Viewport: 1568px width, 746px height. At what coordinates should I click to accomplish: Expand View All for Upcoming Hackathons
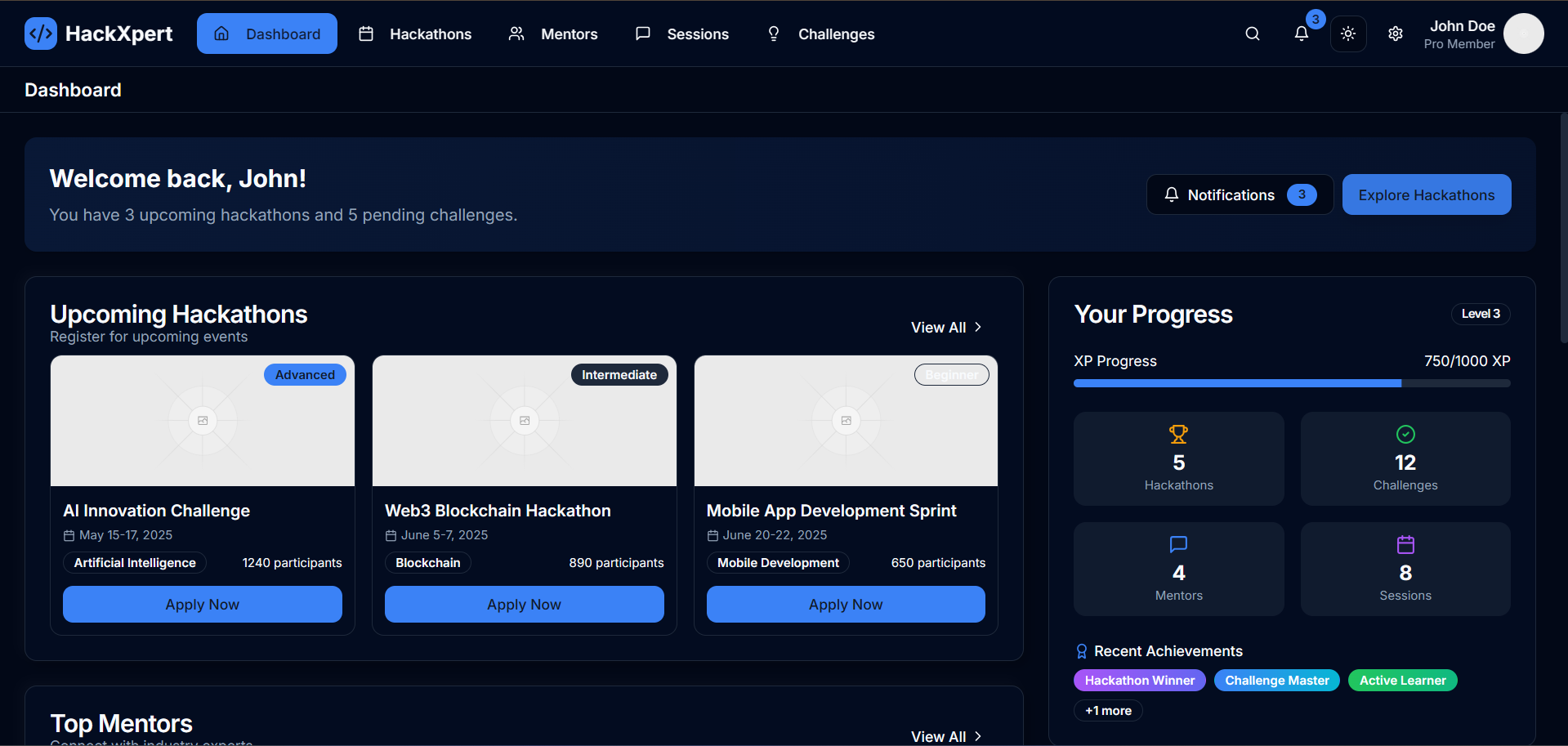(x=946, y=328)
